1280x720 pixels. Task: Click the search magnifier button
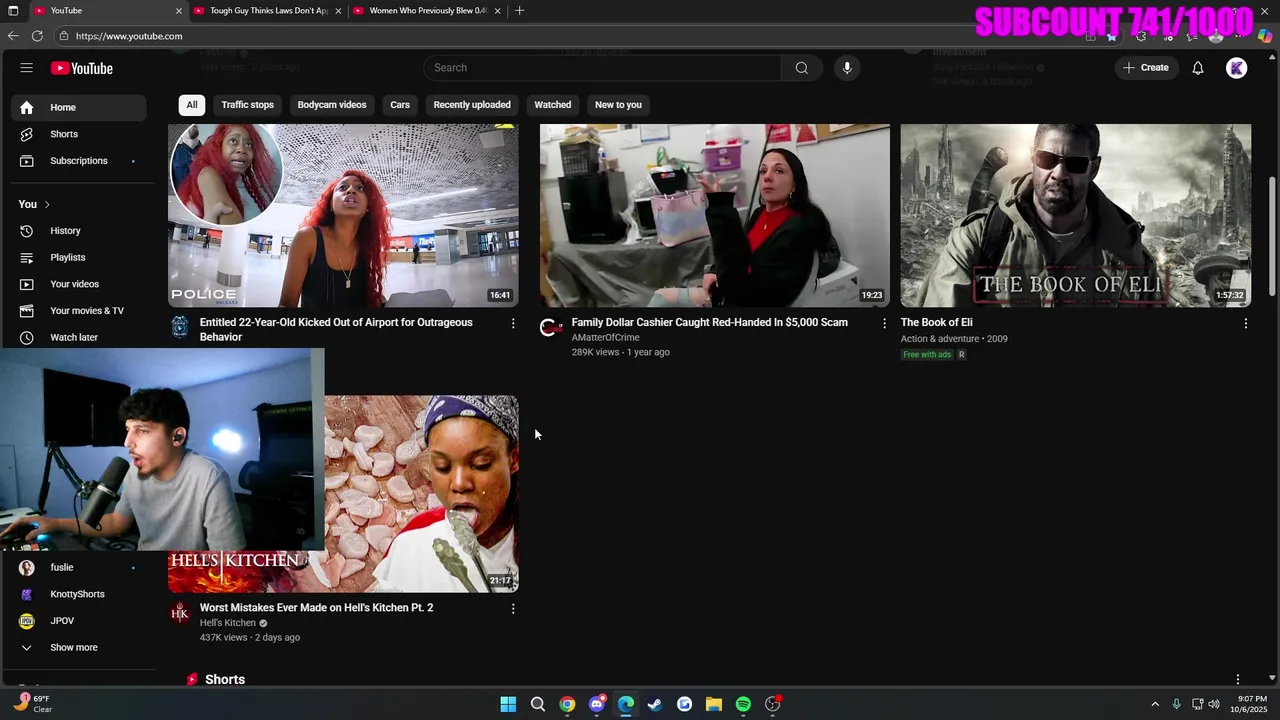tap(801, 68)
